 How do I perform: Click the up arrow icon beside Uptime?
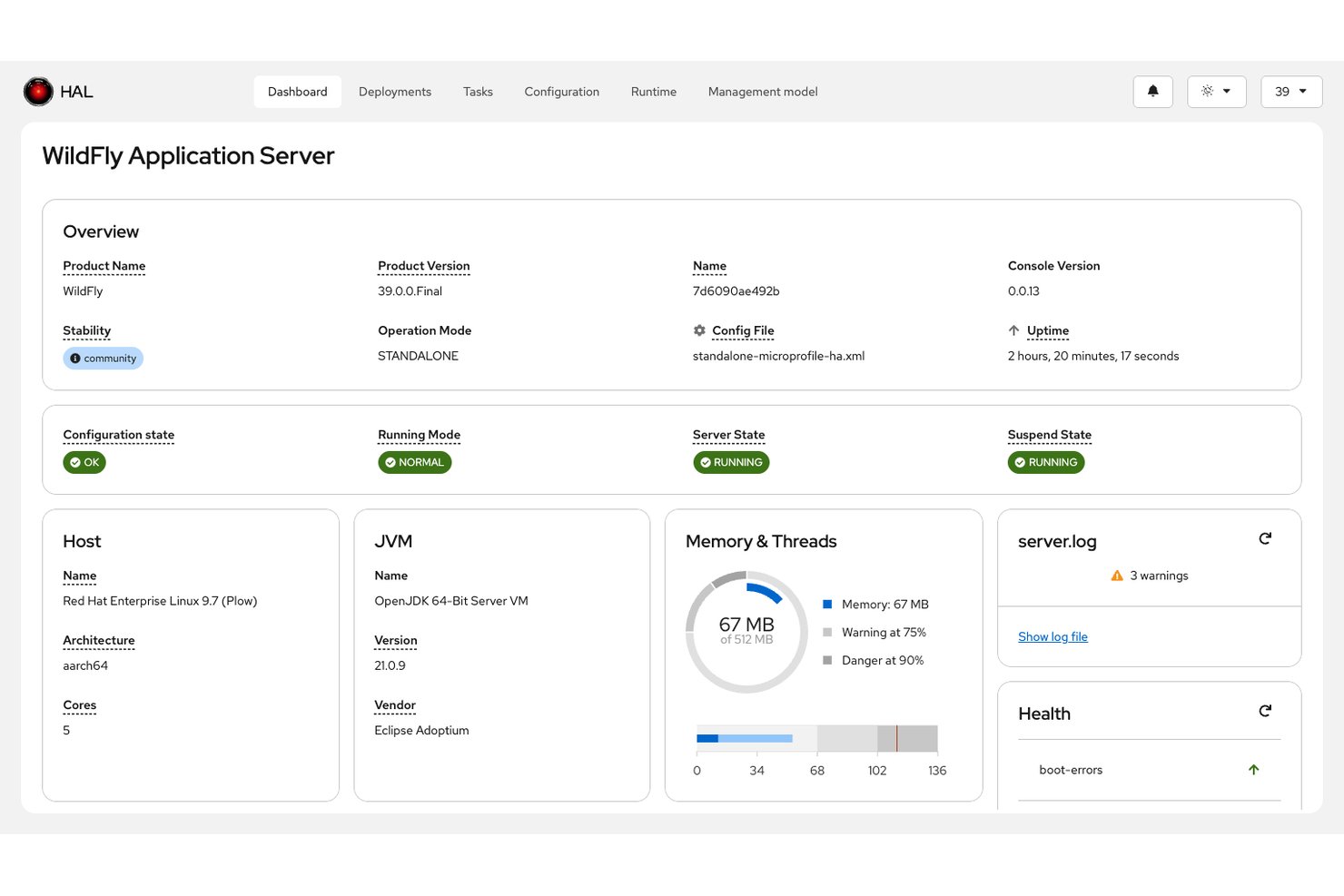[1013, 330]
